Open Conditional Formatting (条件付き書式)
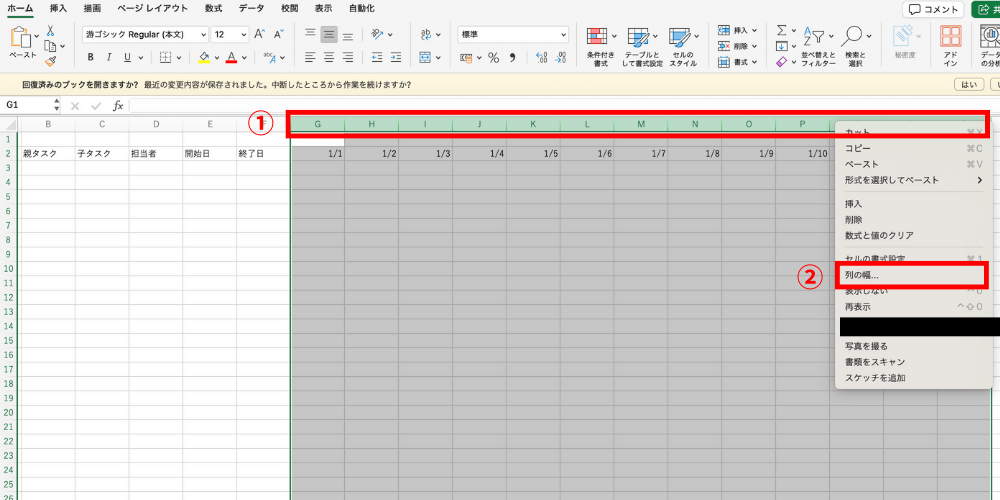 tap(601, 46)
